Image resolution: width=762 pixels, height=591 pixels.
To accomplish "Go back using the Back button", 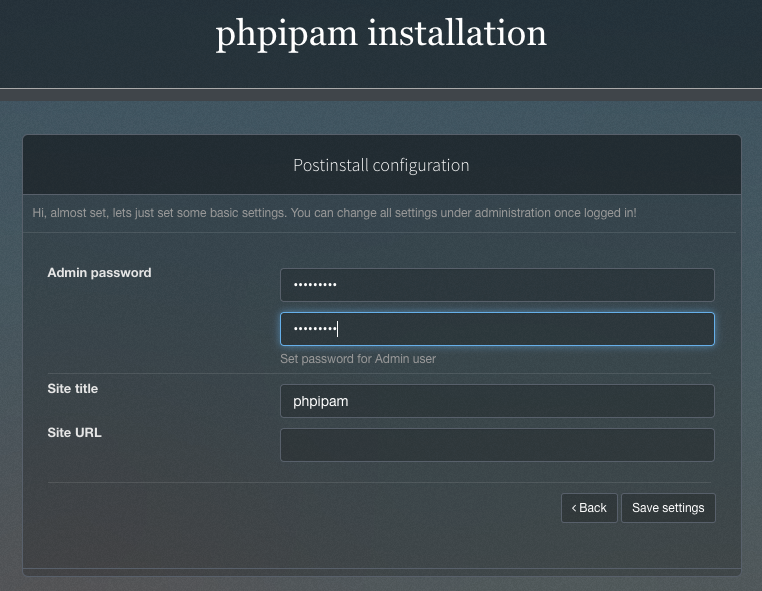I will tap(589, 508).
